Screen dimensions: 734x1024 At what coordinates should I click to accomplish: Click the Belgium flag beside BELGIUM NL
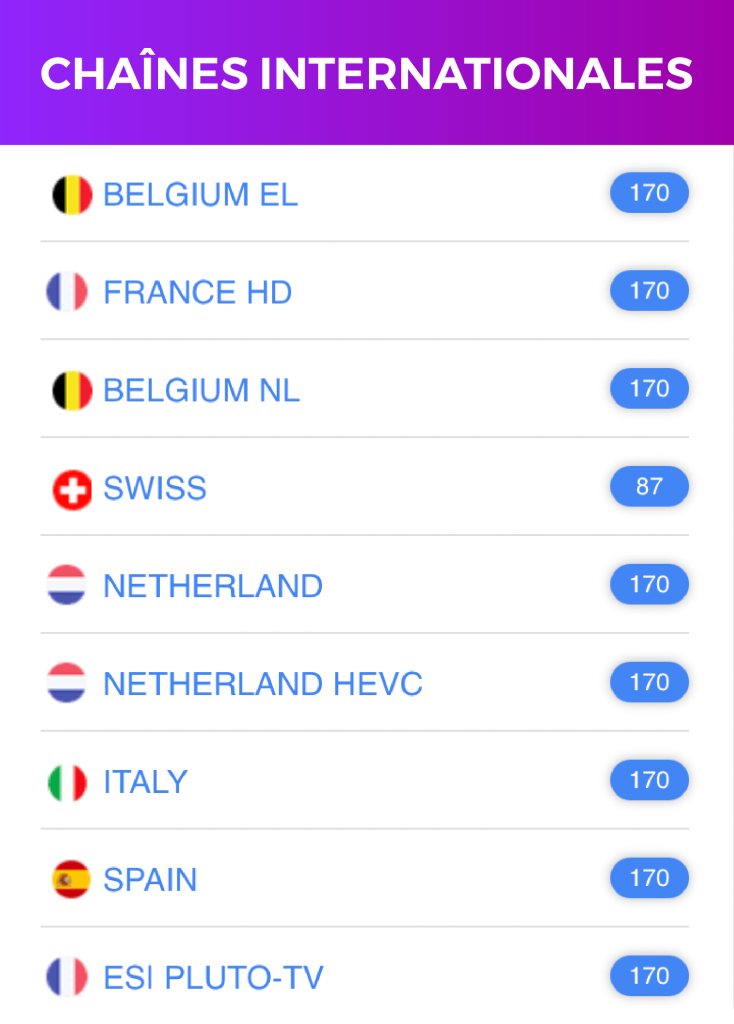[72, 390]
